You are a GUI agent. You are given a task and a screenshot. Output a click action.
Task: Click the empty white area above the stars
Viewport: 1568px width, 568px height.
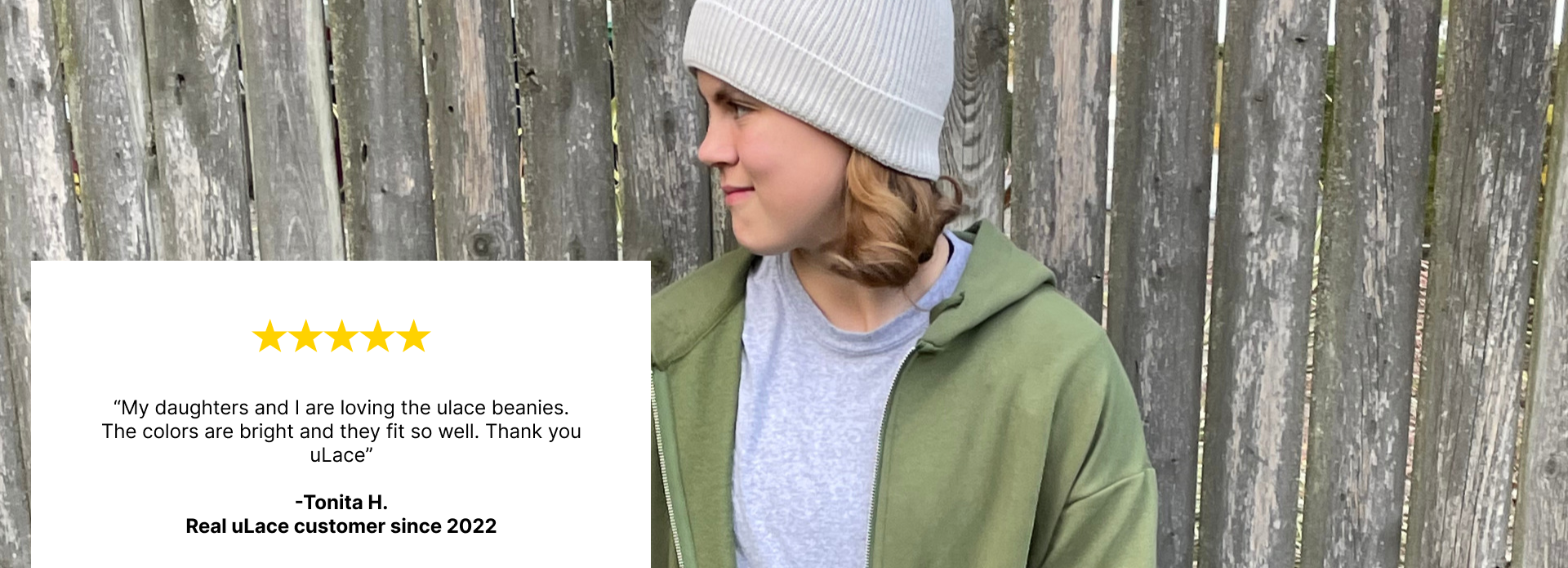pyautogui.click(x=341, y=288)
